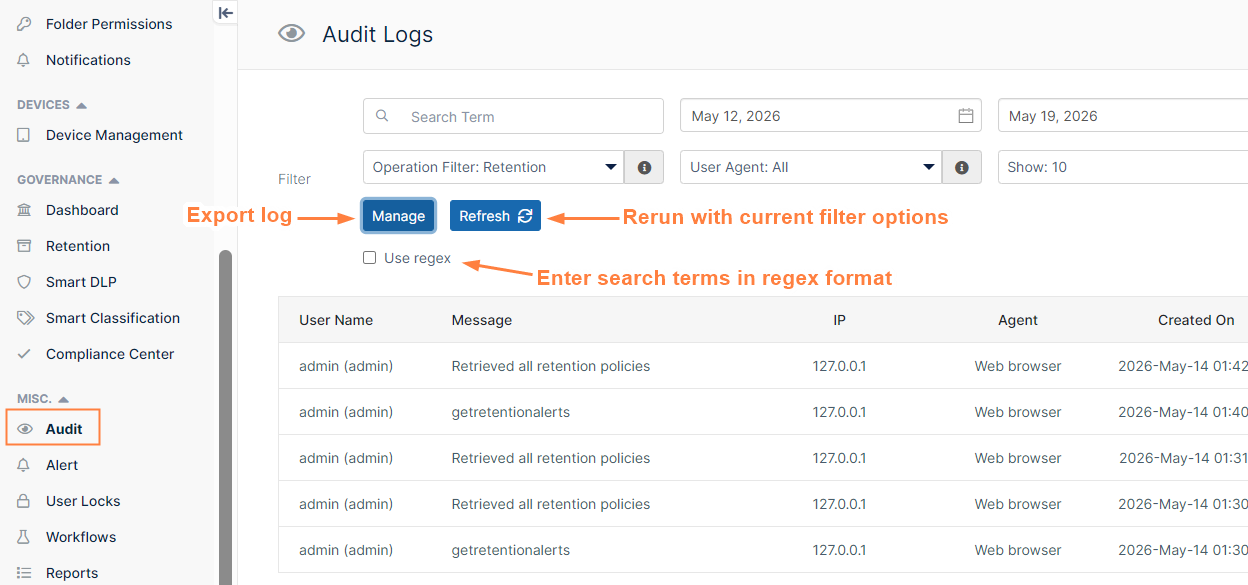Click the Smart Classification tags icon
Image resolution: width=1248 pixels, height=585 pixels.
[25, 318]
